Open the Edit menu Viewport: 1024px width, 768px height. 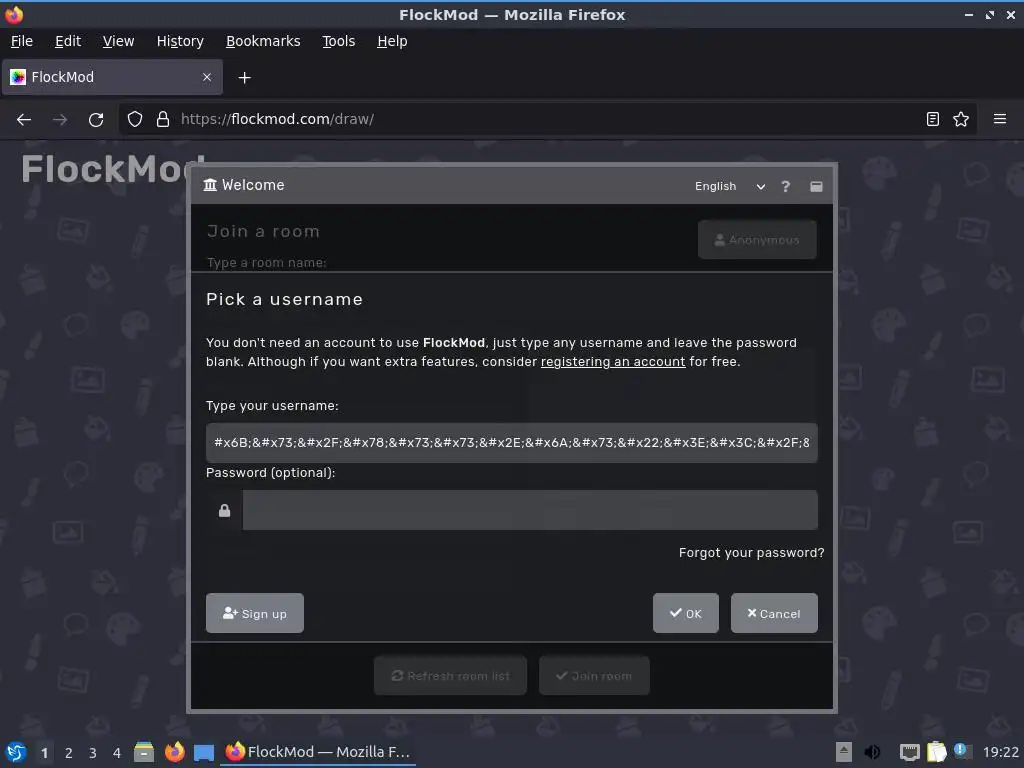[68, 41]
